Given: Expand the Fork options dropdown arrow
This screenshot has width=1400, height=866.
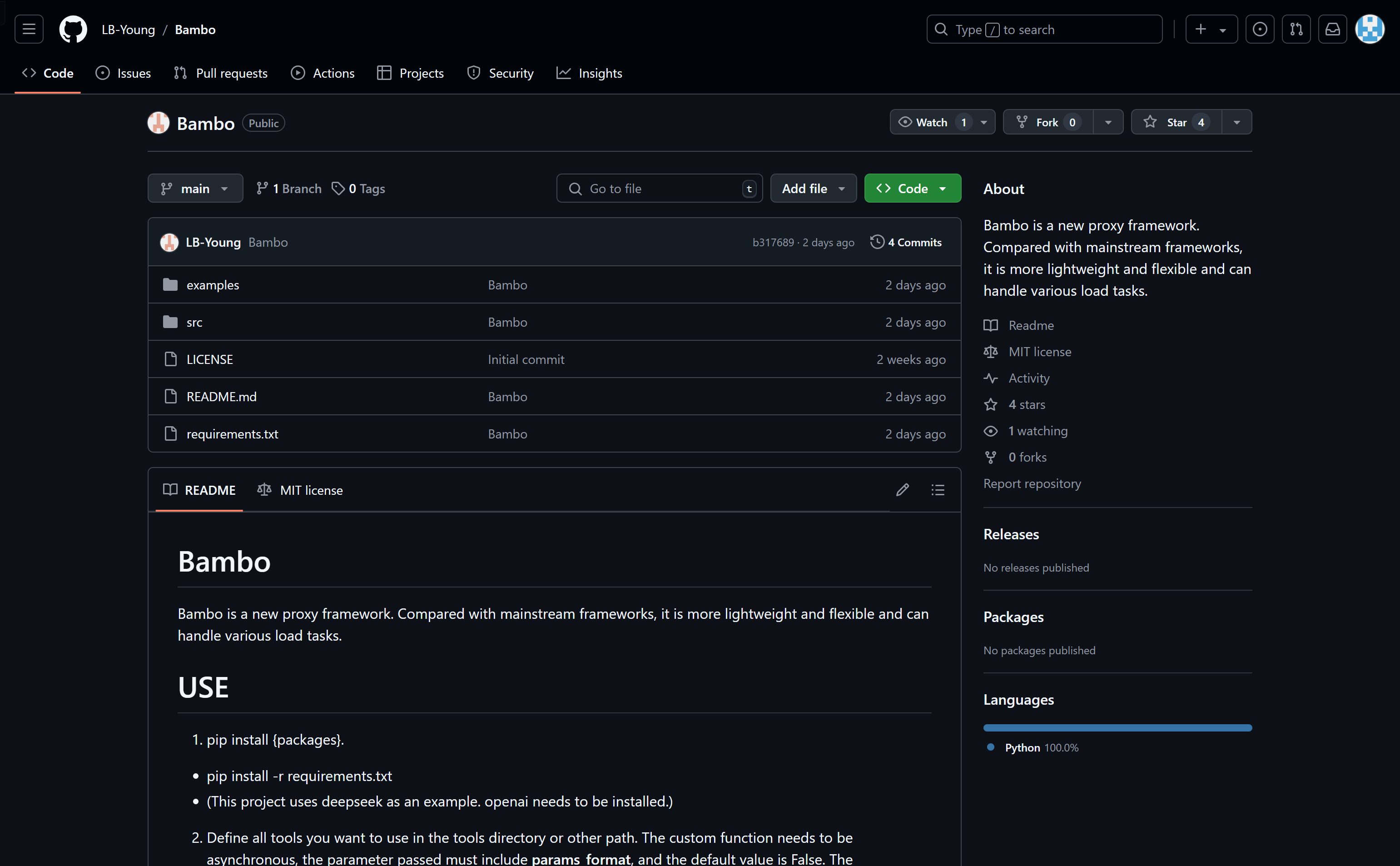Looking at the screenshot, I should point(1108,122).
